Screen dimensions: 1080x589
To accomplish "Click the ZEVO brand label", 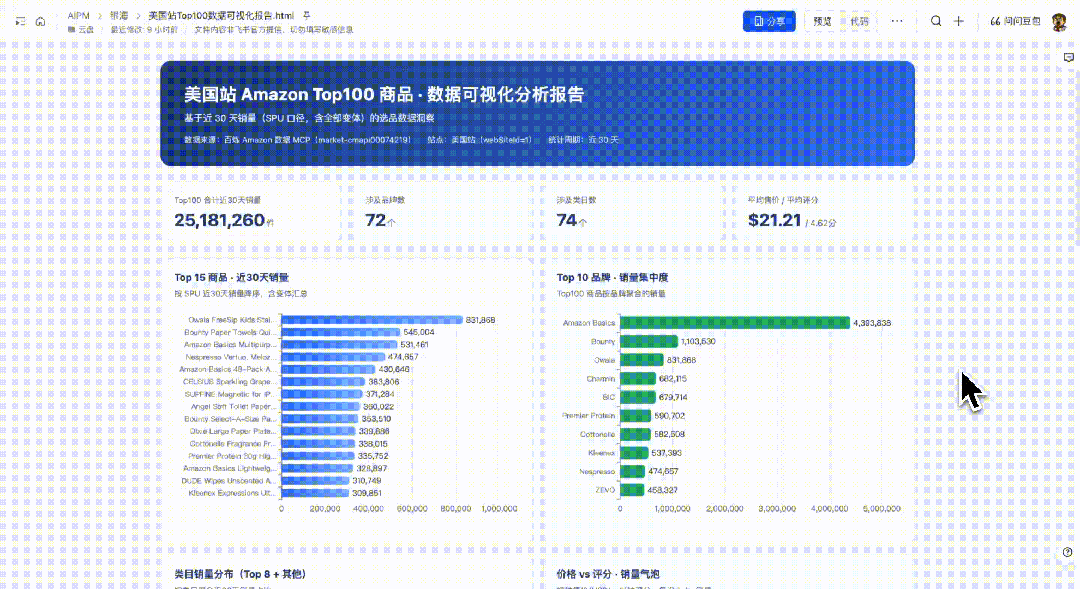I will 605,490.
